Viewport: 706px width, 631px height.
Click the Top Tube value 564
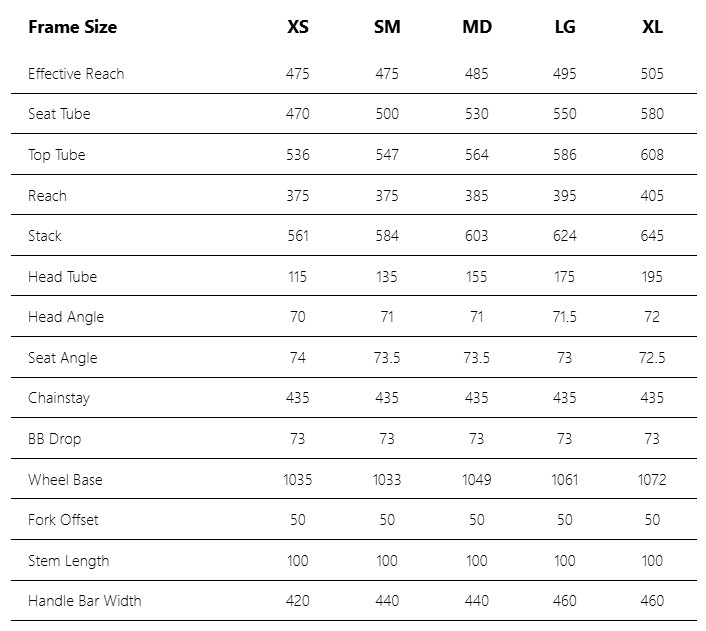pyautogui.click(x=476, y=155)
